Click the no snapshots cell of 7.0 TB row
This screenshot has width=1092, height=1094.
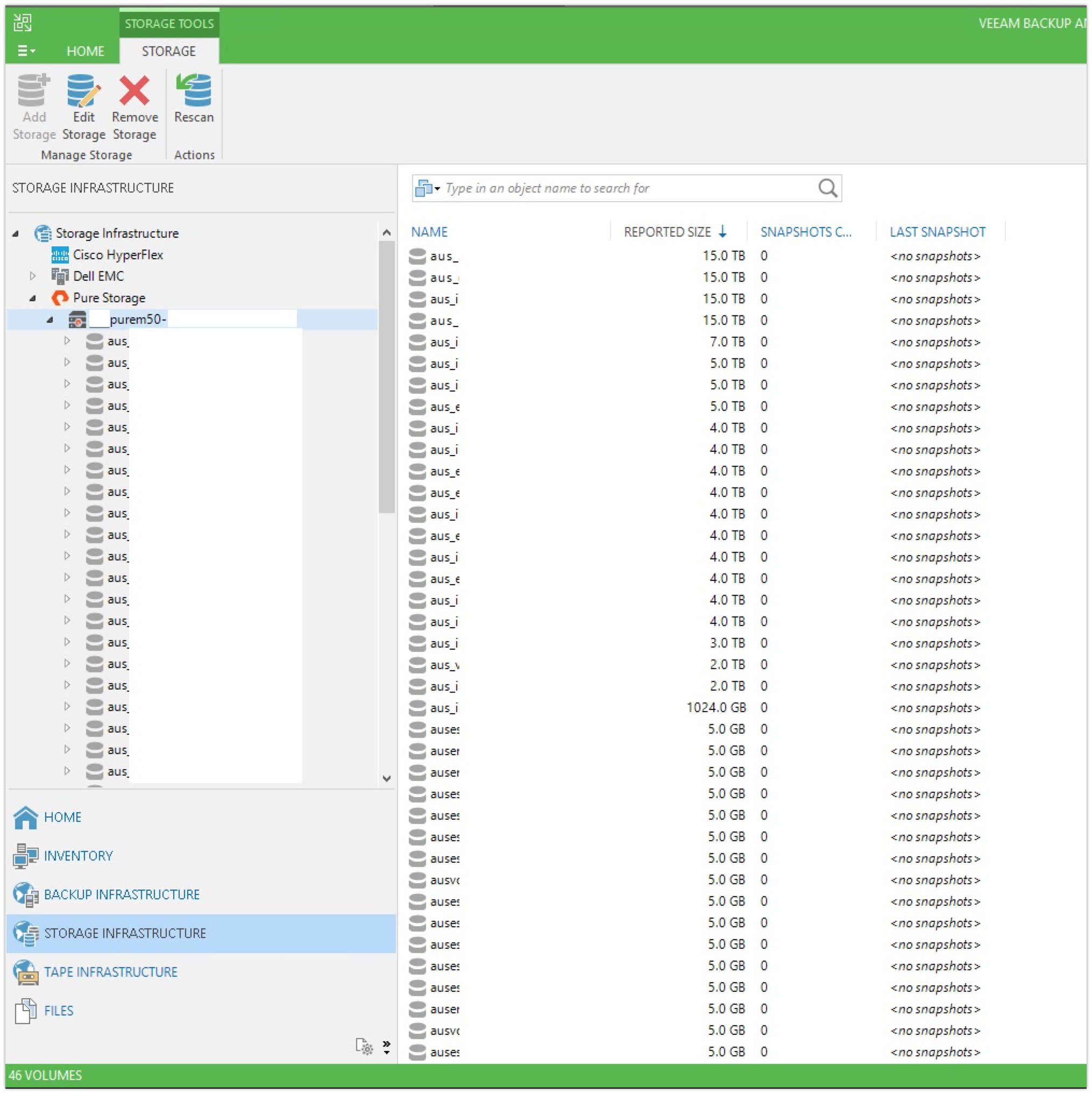pyautogui.click(x=934, y=342)
